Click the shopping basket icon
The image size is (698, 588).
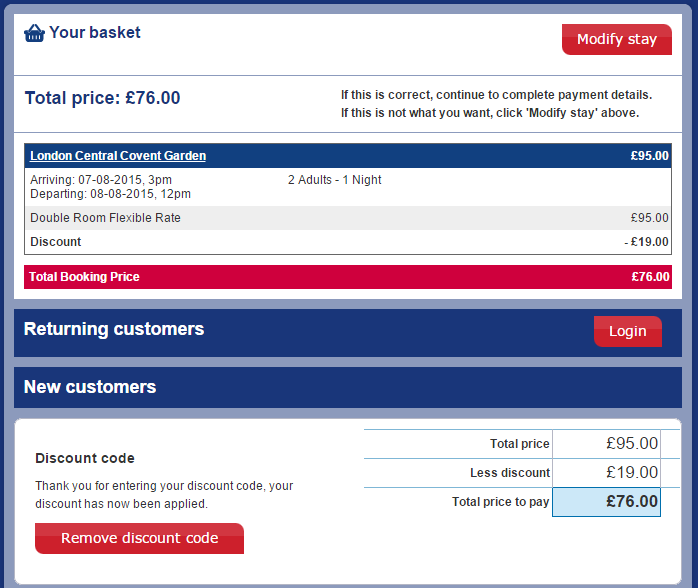pyautogui.click(x=34, y=33)
